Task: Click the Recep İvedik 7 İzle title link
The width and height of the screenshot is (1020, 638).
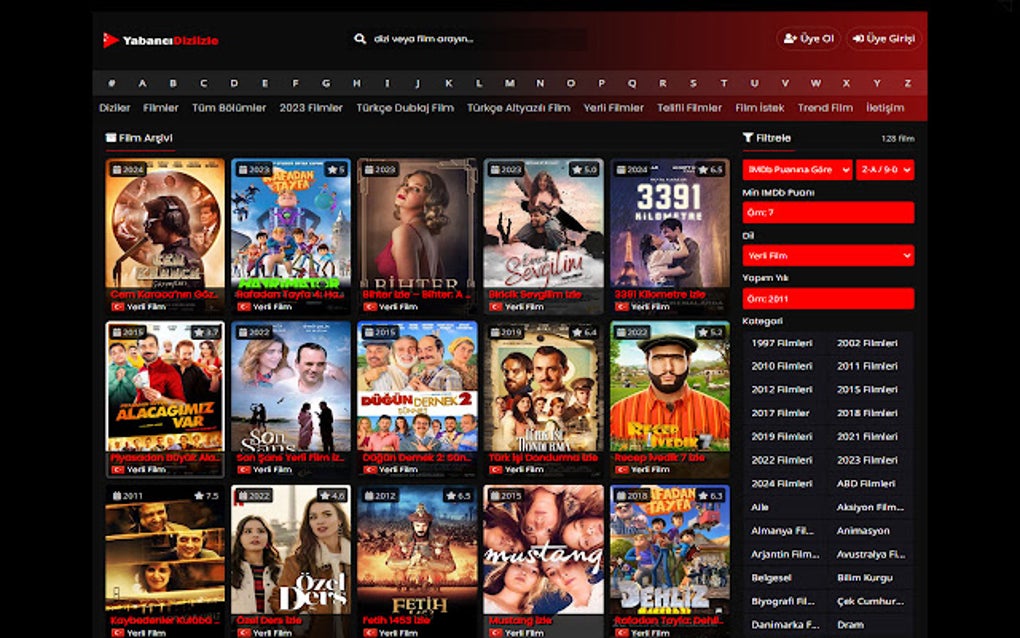Action: coord(660,457)
